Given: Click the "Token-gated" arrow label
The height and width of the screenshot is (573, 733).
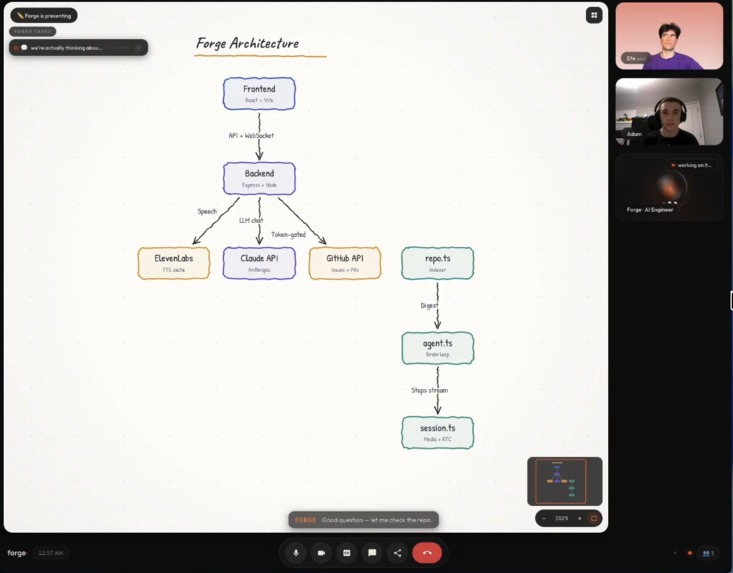Looking at the screenshot, I should 288,235.
